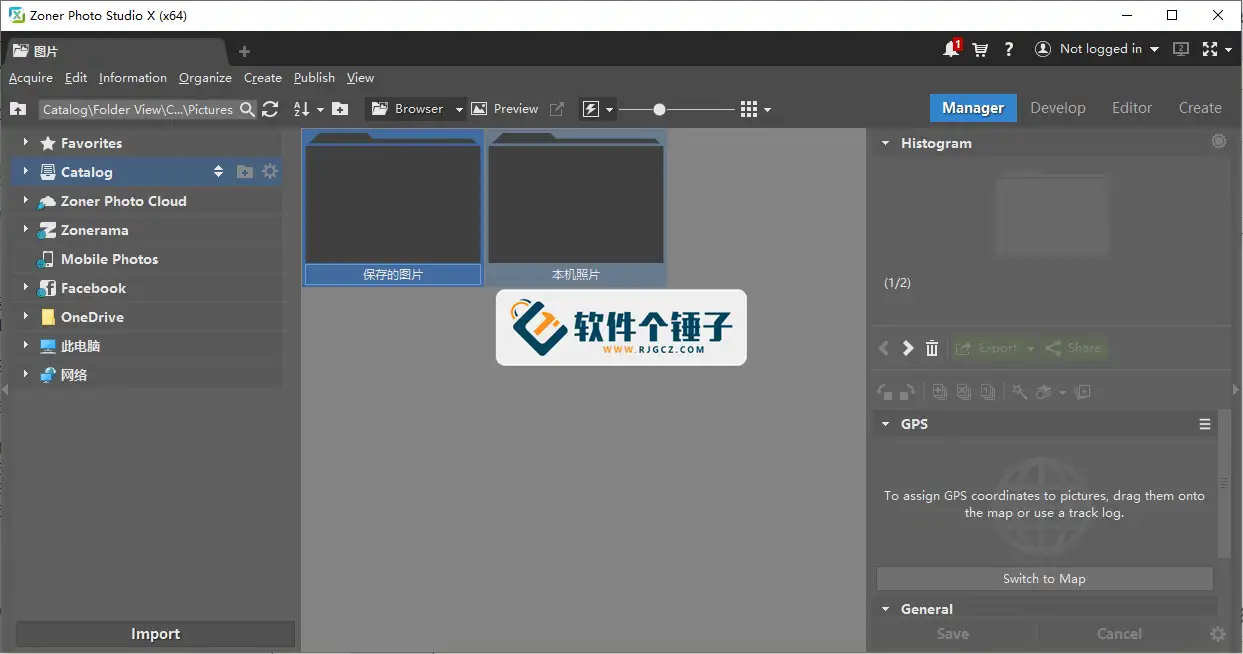Switch to the Editor module

(1132, 108)
